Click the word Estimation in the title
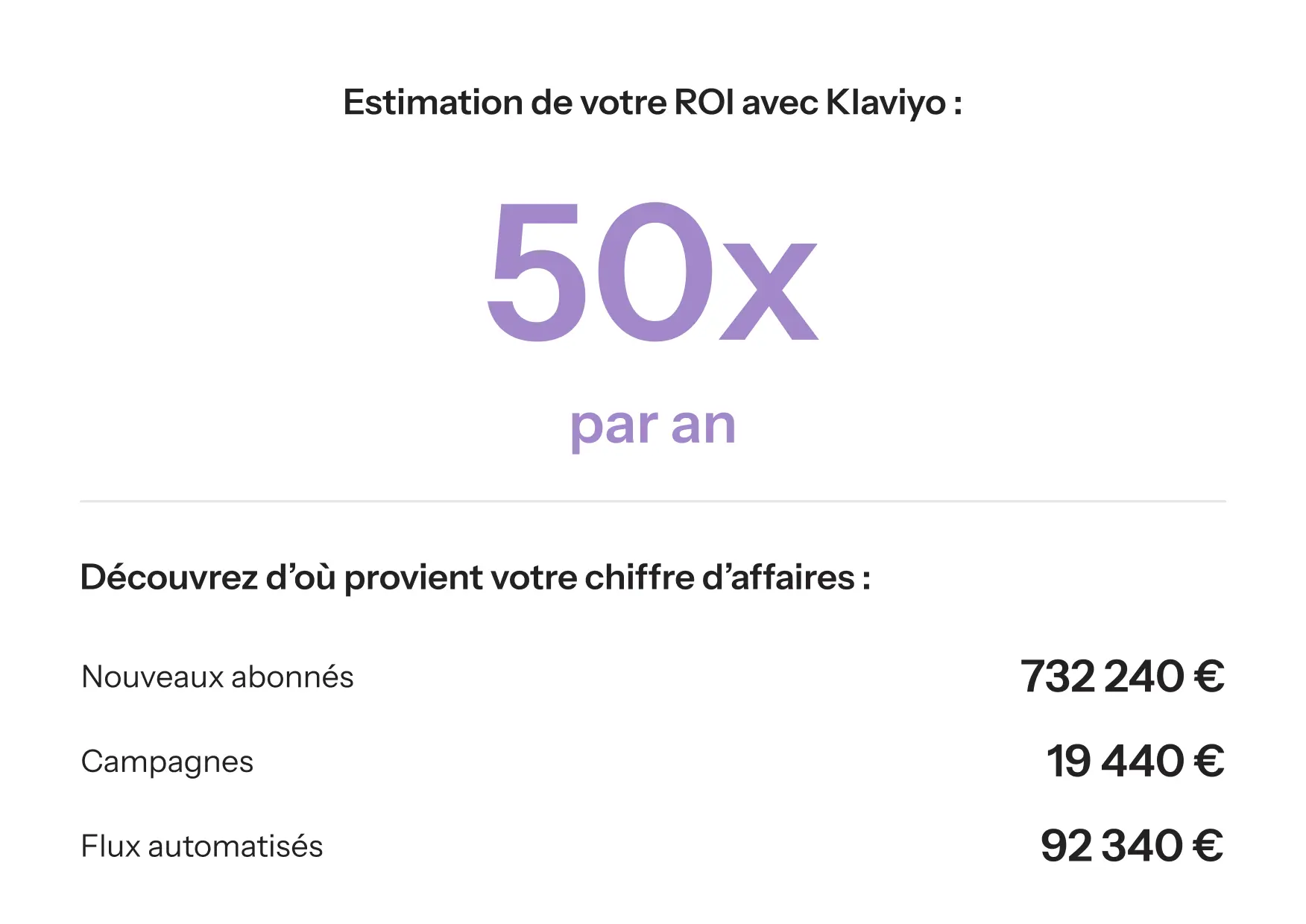 click(433, 102)
